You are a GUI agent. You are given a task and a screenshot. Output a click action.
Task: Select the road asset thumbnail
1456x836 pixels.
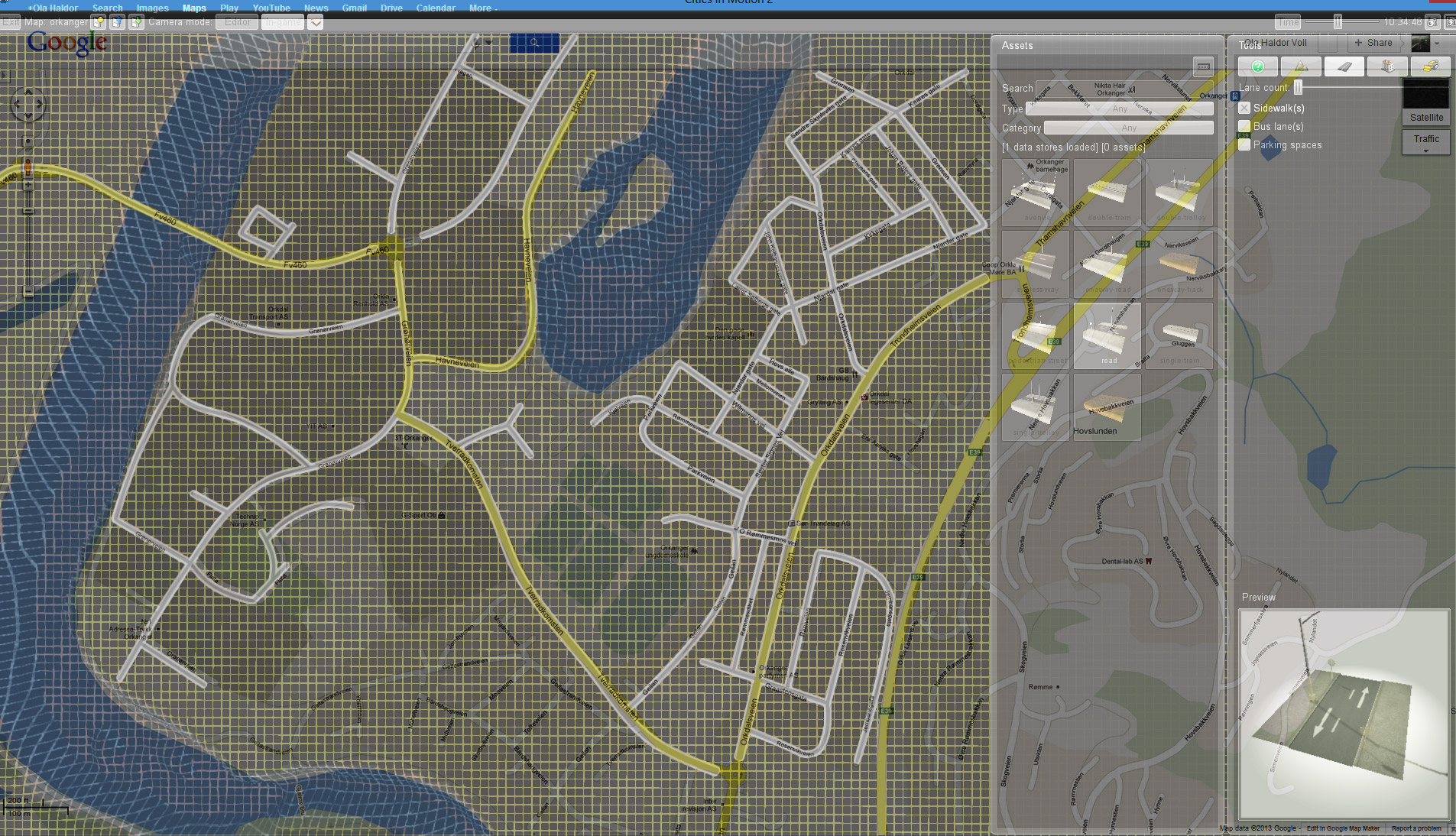1107,336
